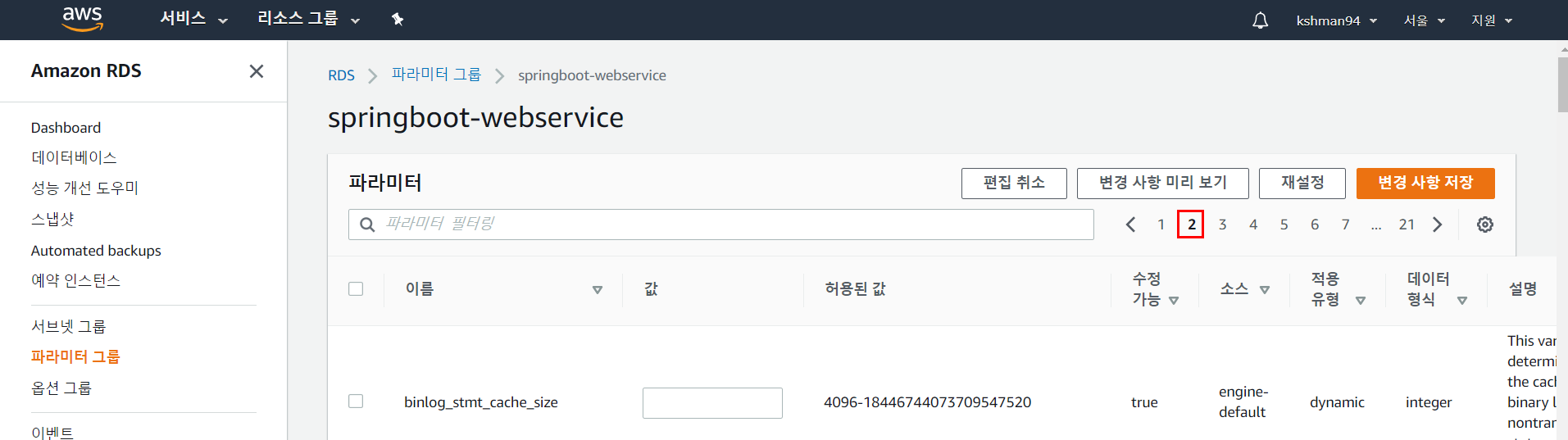Click the RDS breadcrumb link

(x=341, y=75)
